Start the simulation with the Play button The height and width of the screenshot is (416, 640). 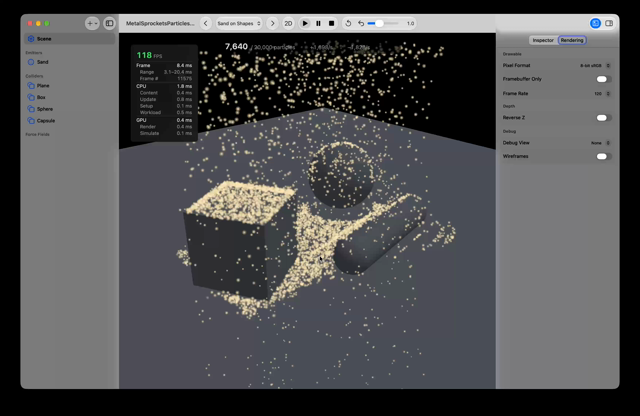tap(305, 23)
